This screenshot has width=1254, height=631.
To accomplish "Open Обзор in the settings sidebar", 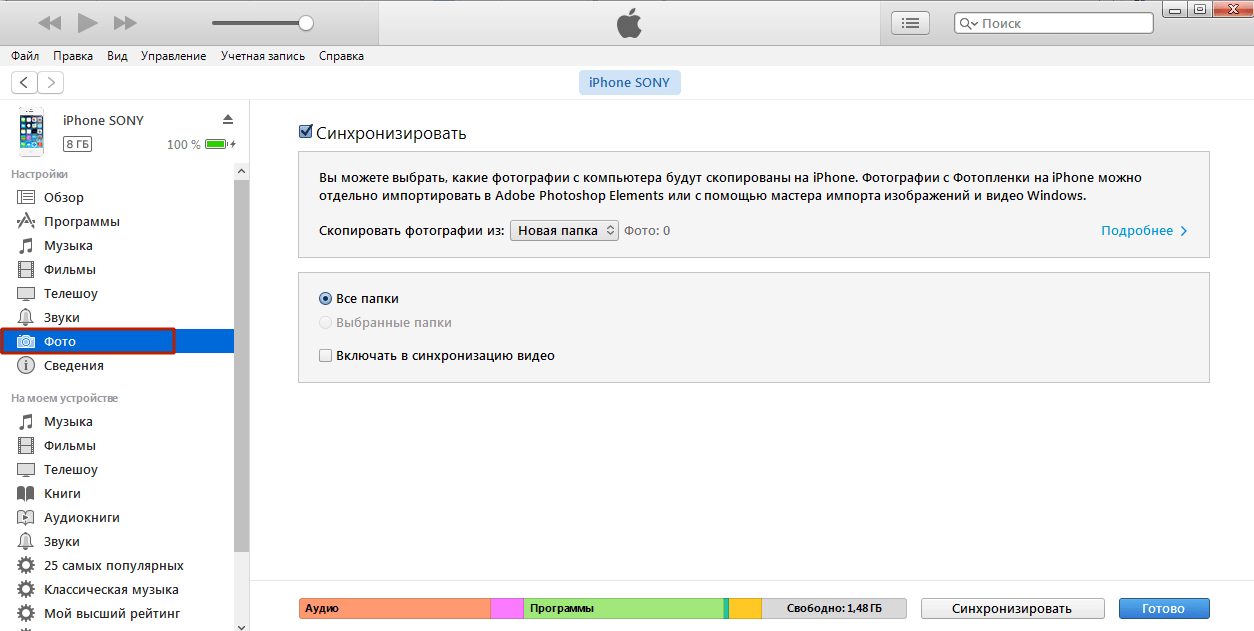I will coord(117,197).
